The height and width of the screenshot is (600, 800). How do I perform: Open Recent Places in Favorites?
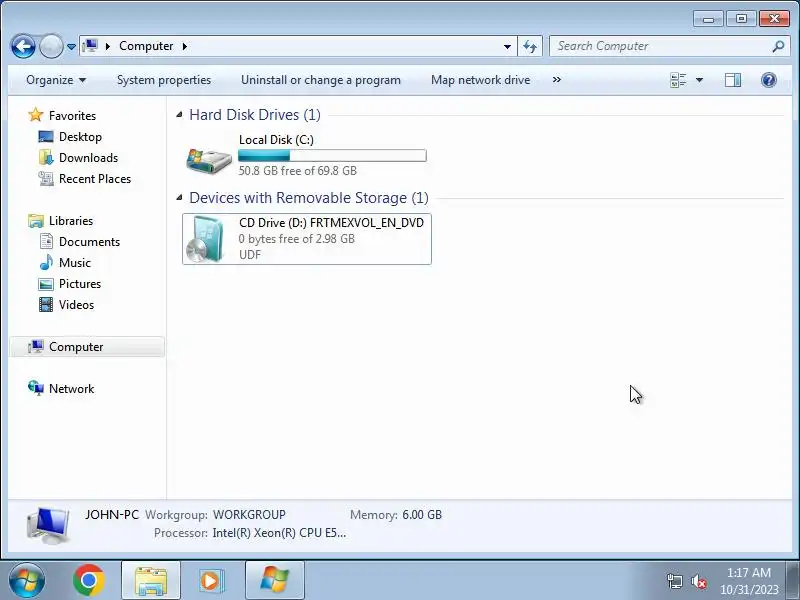tap(95, 179)
